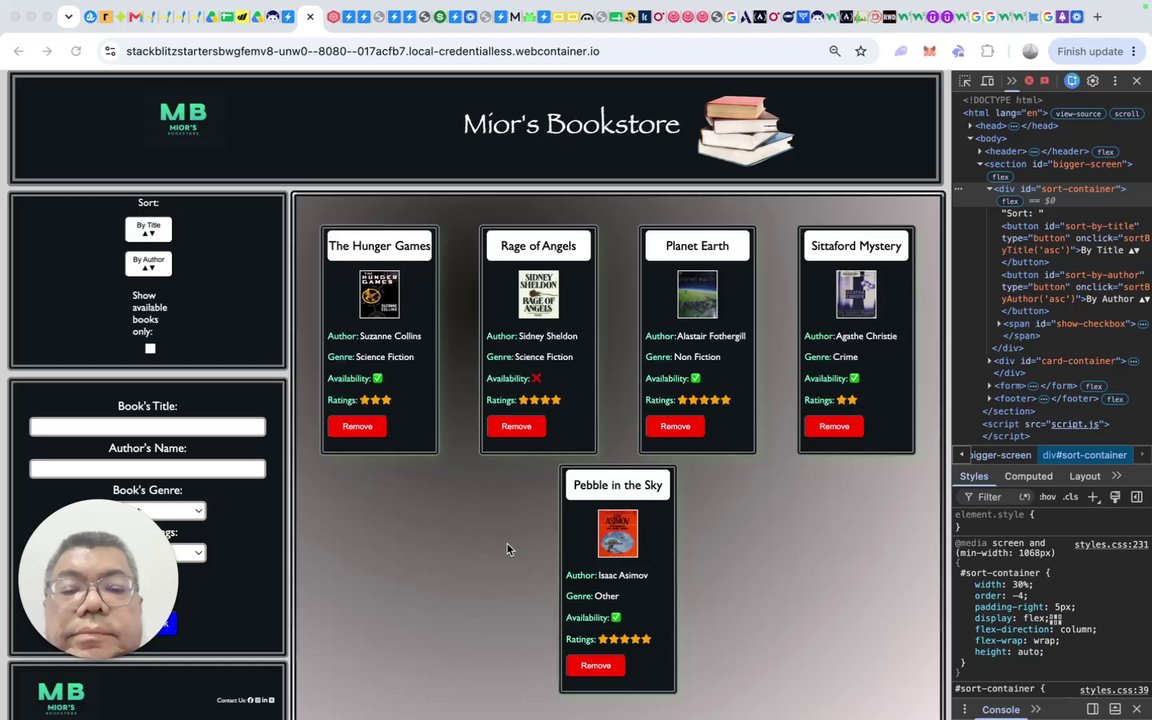Switch to the Styles tab
This screenshot has height=720, width=1152.
click(973, 476)
